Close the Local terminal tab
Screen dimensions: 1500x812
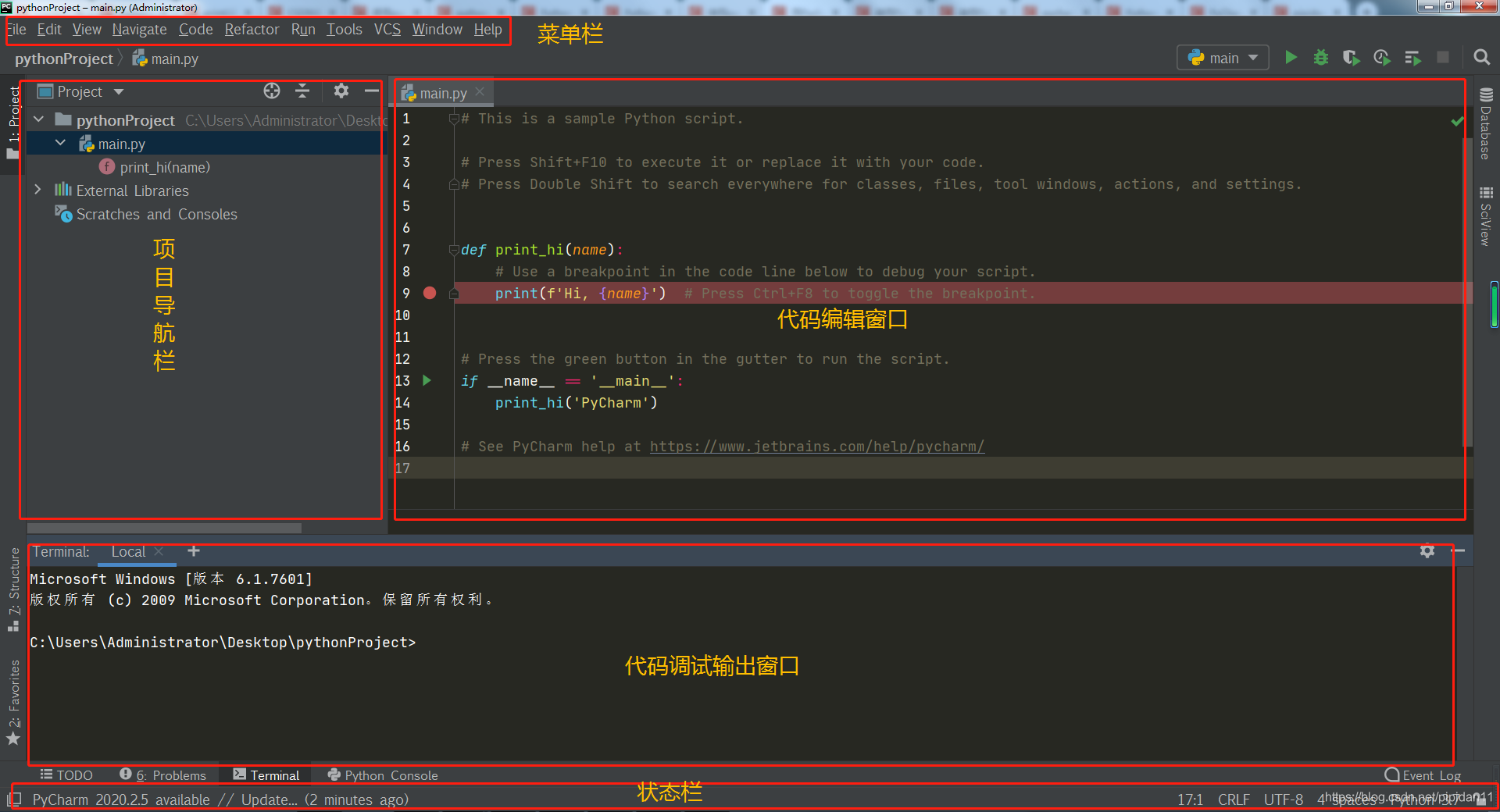coord(159,551)
